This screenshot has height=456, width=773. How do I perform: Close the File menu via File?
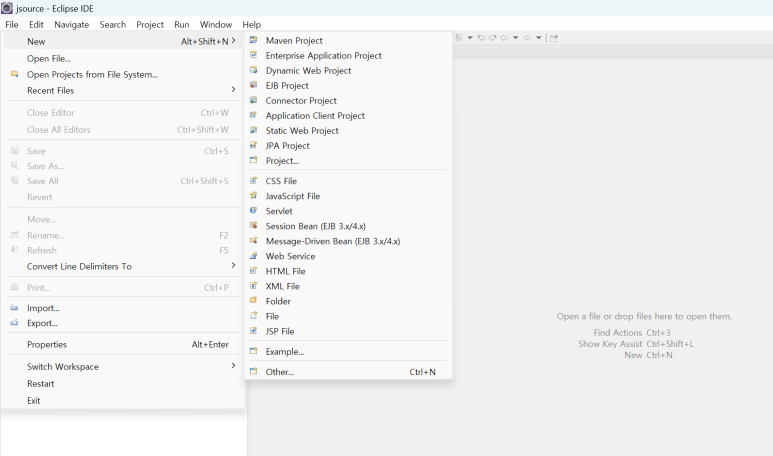12,25
